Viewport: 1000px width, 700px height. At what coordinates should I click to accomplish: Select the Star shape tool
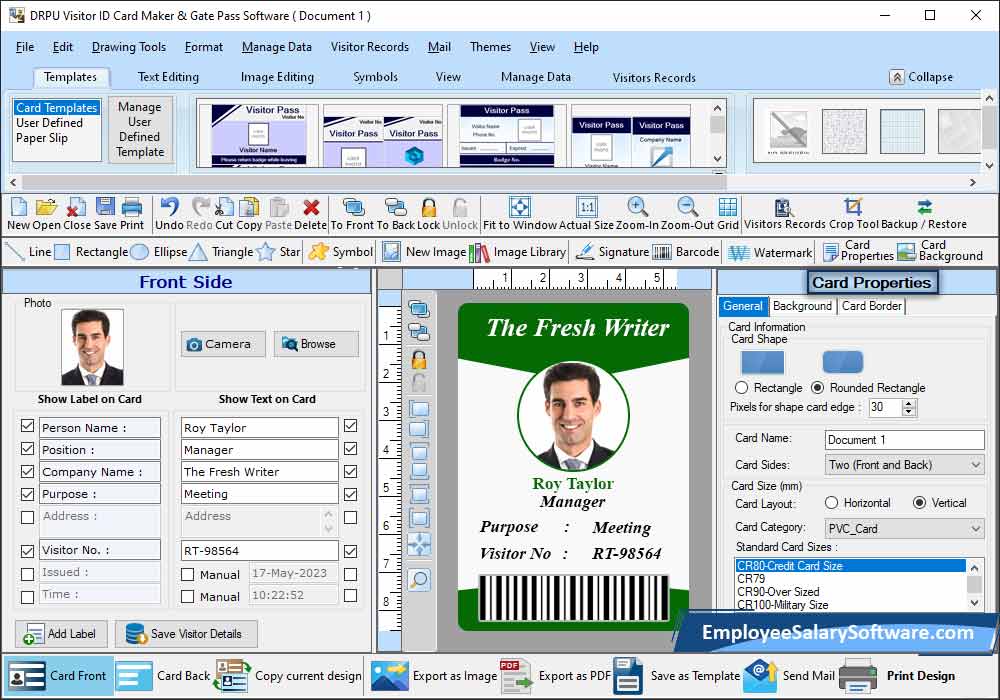coord(278,252)
